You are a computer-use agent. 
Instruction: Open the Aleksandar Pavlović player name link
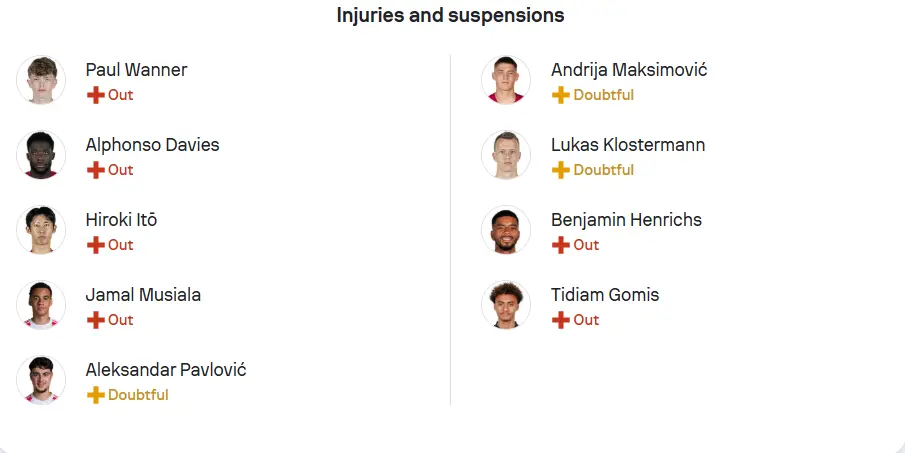click(166, 370)
